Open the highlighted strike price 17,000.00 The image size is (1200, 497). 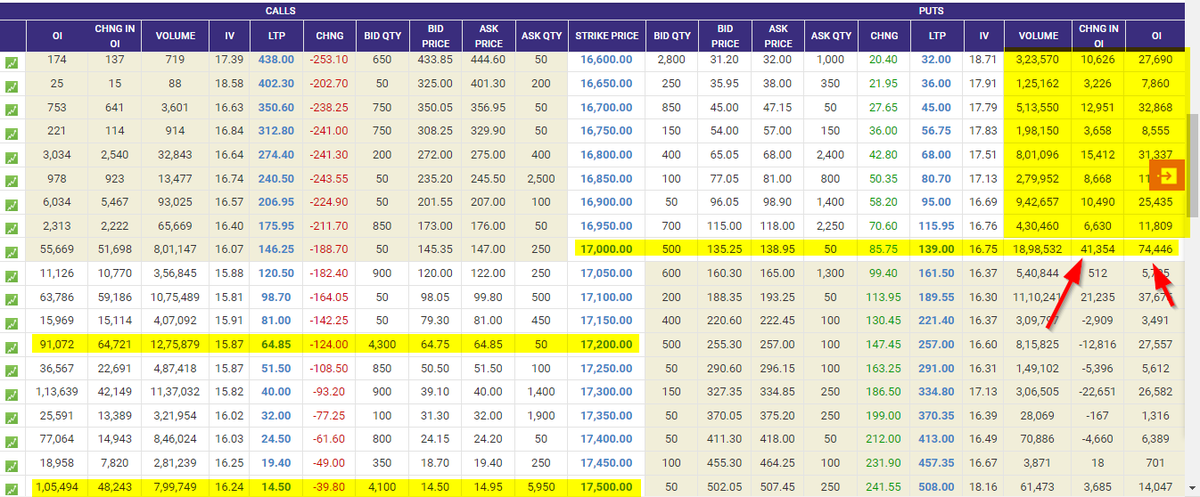point(606,250)
